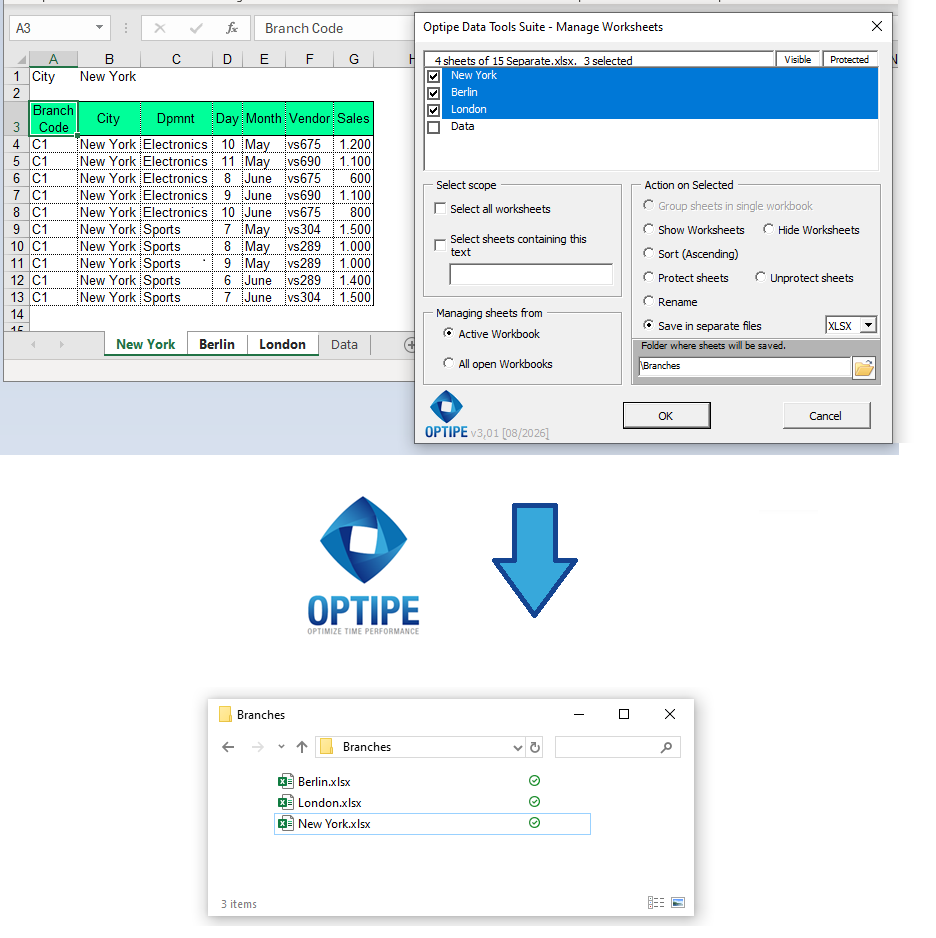Click sync status check next to London.xlsx

pos(535,801)
